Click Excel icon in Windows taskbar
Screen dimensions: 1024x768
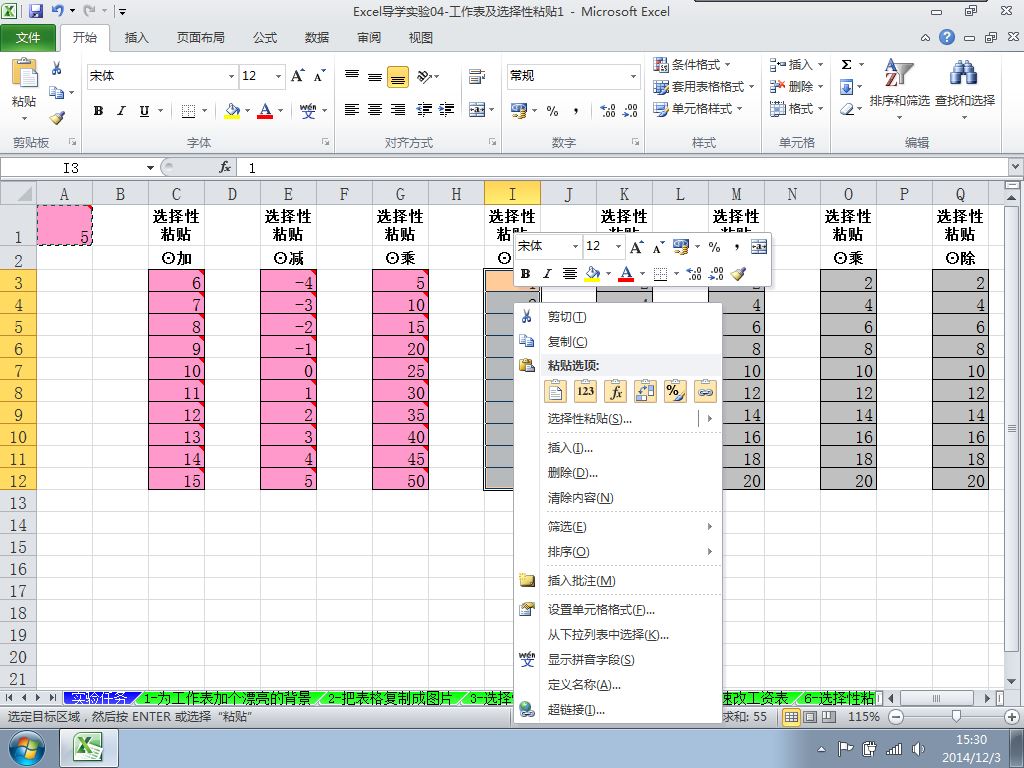pos(89,748)
